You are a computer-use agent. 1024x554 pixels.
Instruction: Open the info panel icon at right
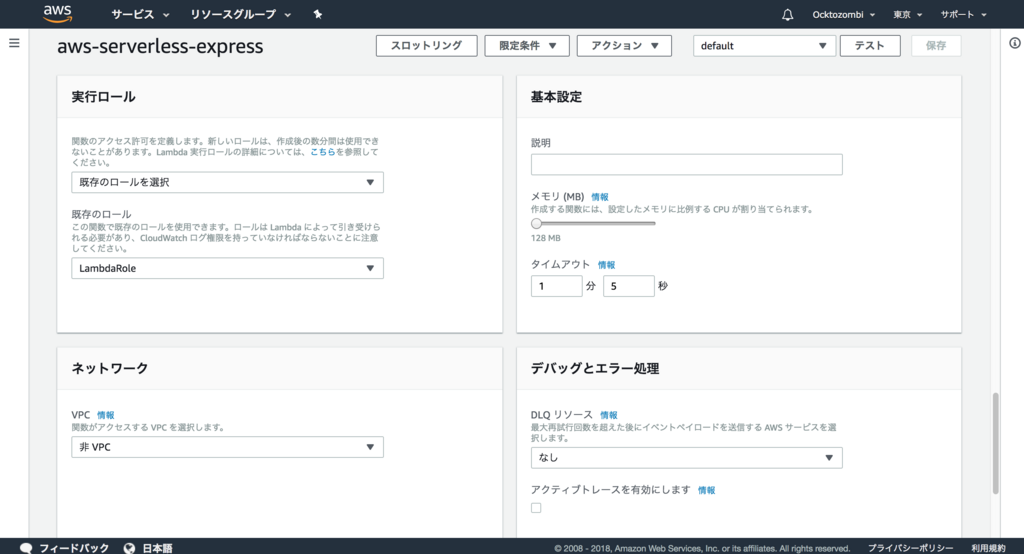tap(1014, 43)
